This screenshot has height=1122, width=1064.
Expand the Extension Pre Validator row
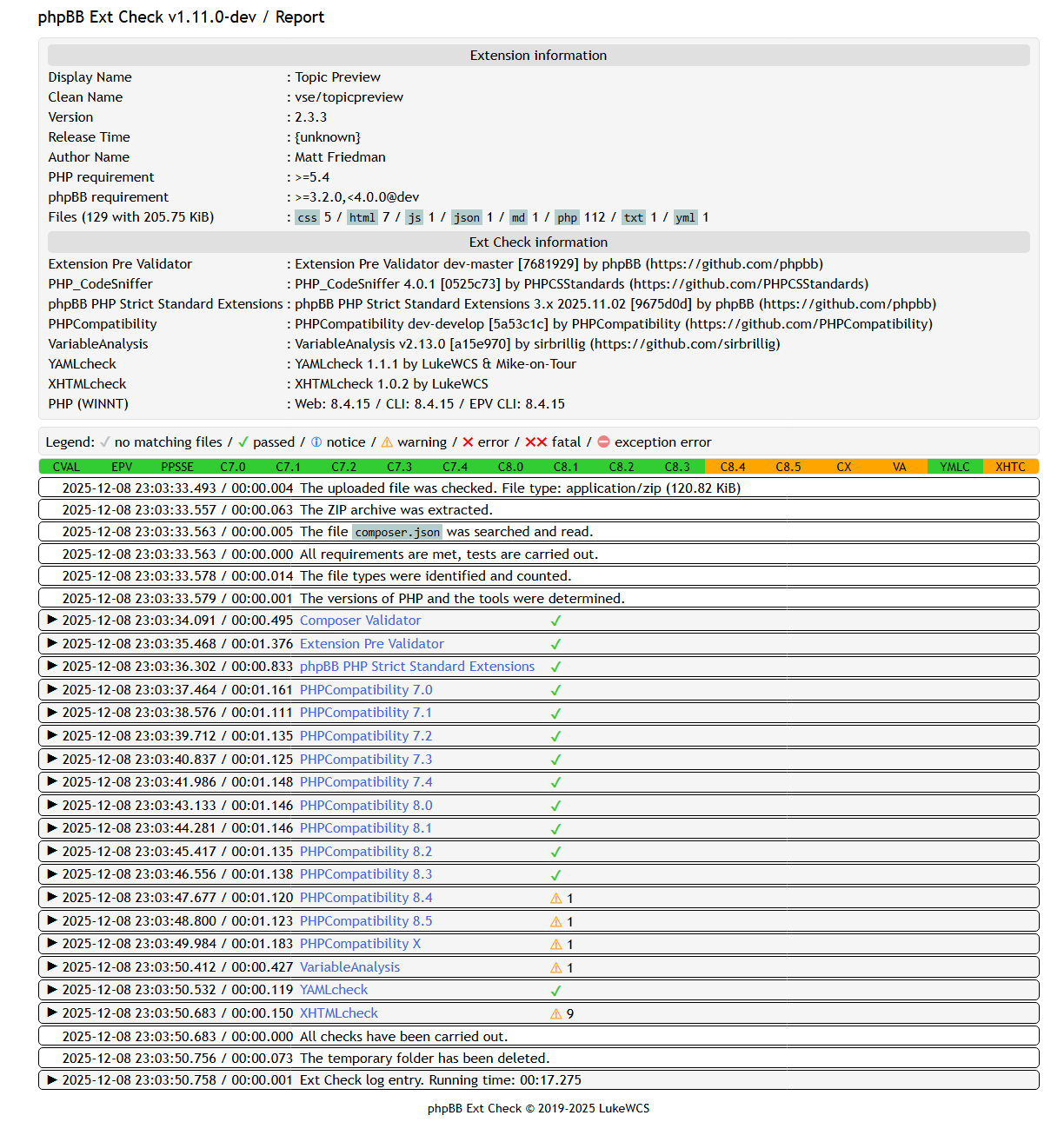pos(52,643)
